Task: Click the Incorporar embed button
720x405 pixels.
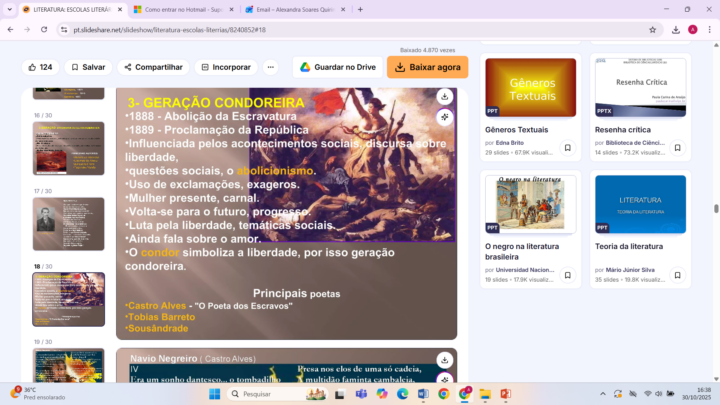Action: [225, 67]
